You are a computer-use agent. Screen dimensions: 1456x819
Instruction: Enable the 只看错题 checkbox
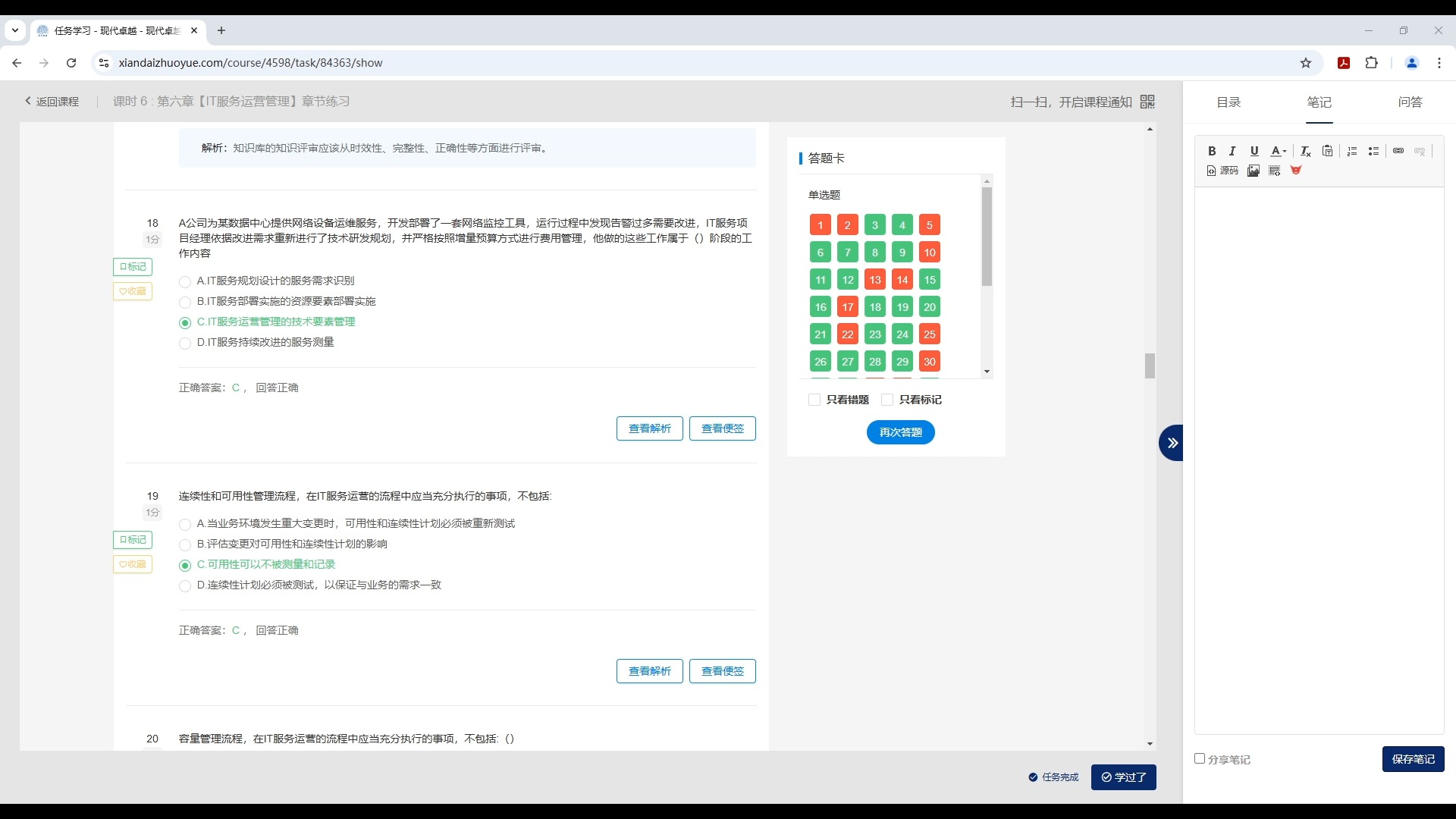[x=814, y=400]
